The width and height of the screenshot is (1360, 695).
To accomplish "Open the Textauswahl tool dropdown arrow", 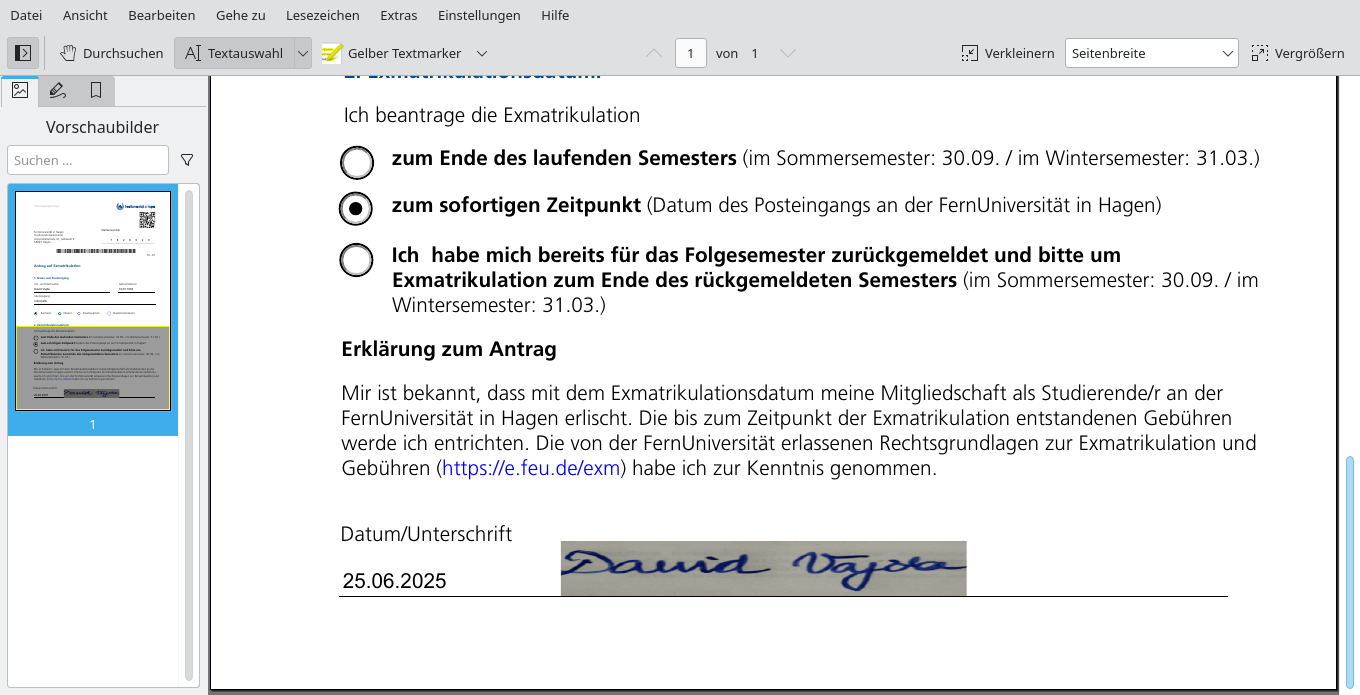I will tap(302, 53).
